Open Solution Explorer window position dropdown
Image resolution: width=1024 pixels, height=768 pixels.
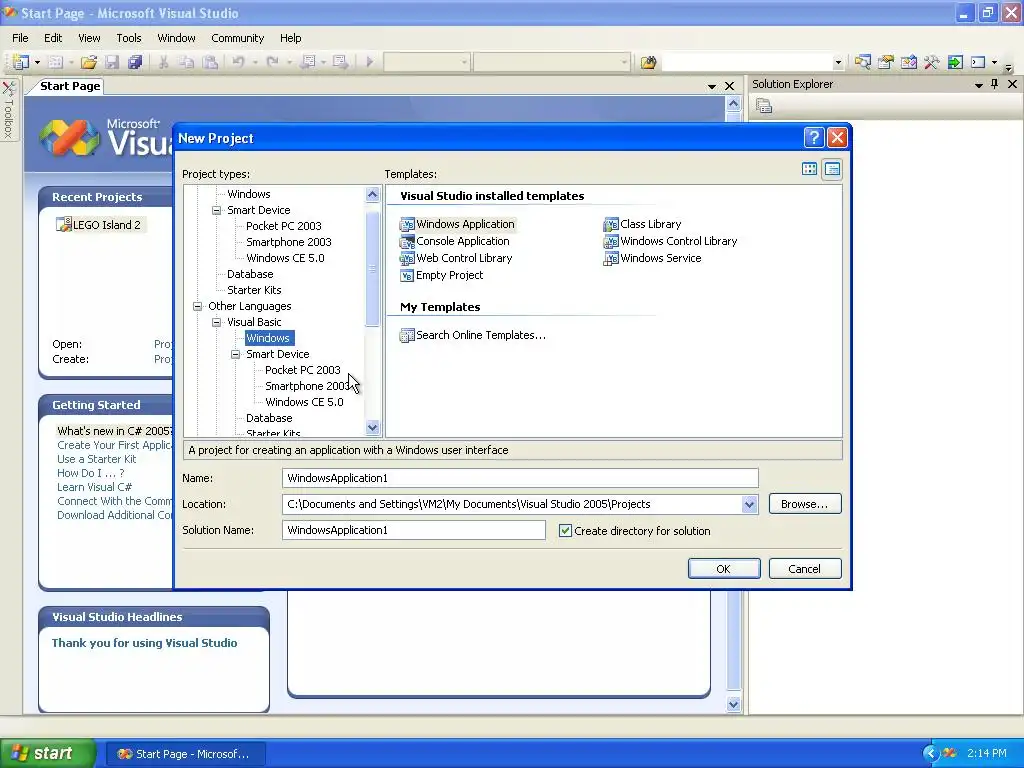point(978,85)
